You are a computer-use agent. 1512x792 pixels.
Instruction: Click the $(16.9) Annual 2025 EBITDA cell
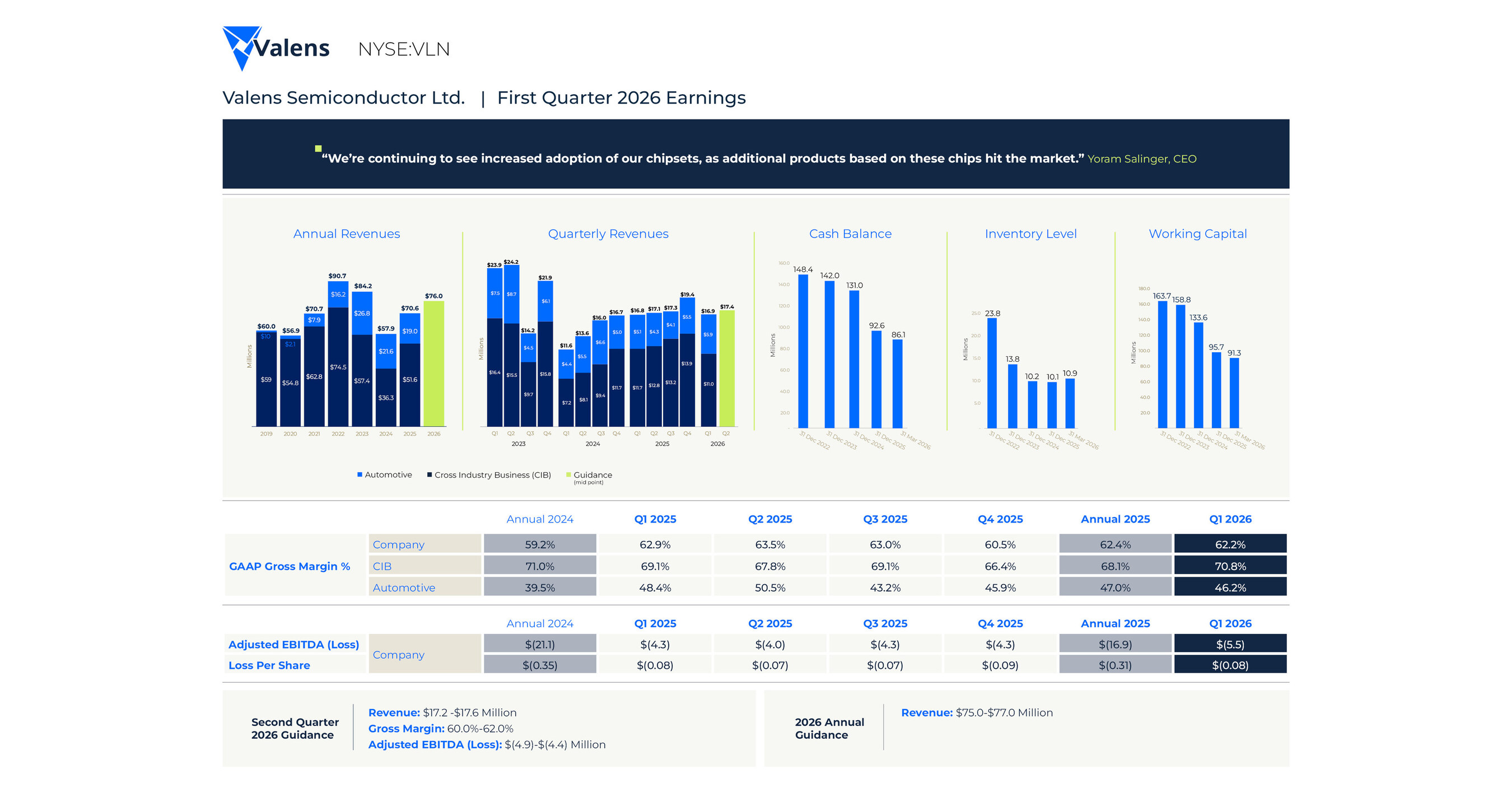[1115, 644]
